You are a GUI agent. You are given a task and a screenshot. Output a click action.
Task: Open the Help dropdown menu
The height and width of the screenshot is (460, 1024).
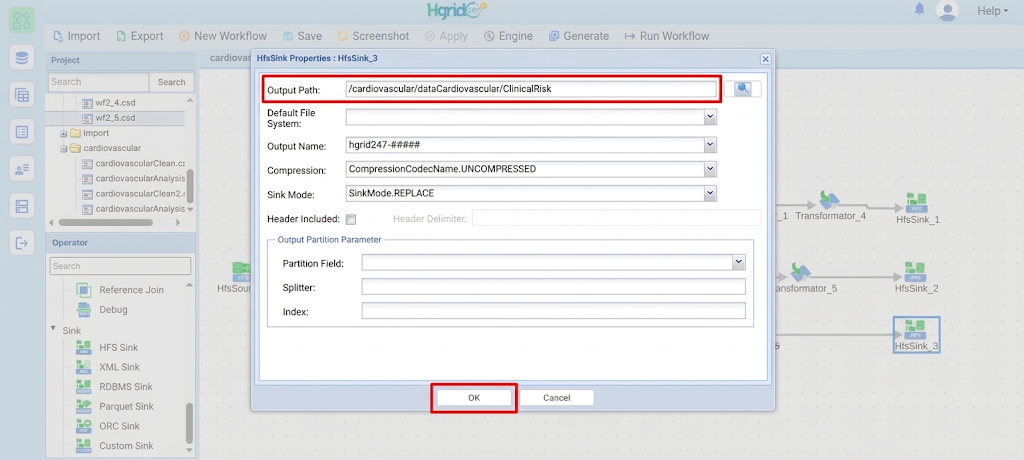(992, 10)
